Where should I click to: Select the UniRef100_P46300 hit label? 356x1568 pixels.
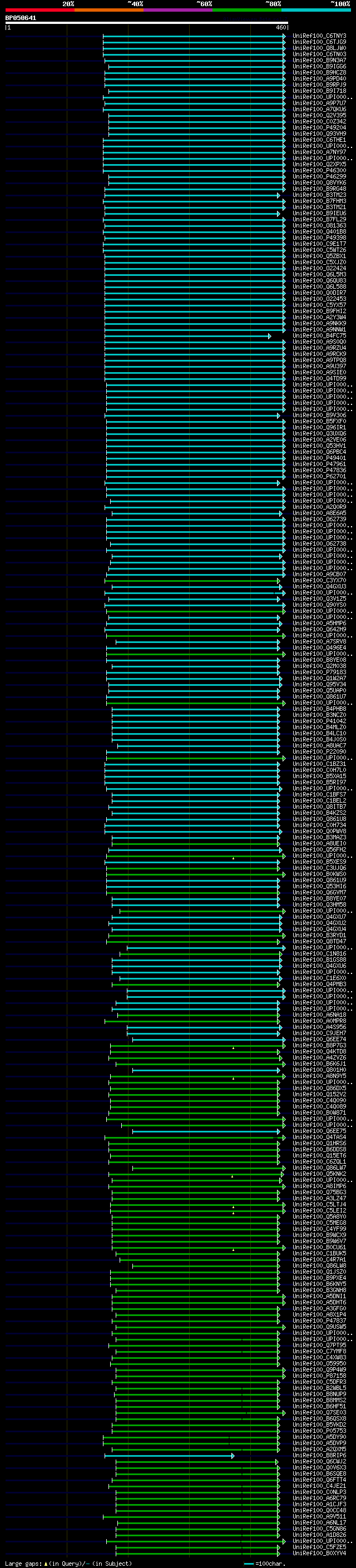[x=319, y=170]
